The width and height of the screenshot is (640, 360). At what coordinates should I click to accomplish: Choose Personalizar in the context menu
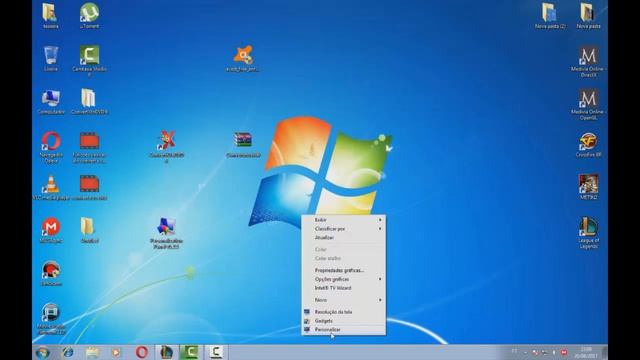pyautogui.click(x=343, y=329)
